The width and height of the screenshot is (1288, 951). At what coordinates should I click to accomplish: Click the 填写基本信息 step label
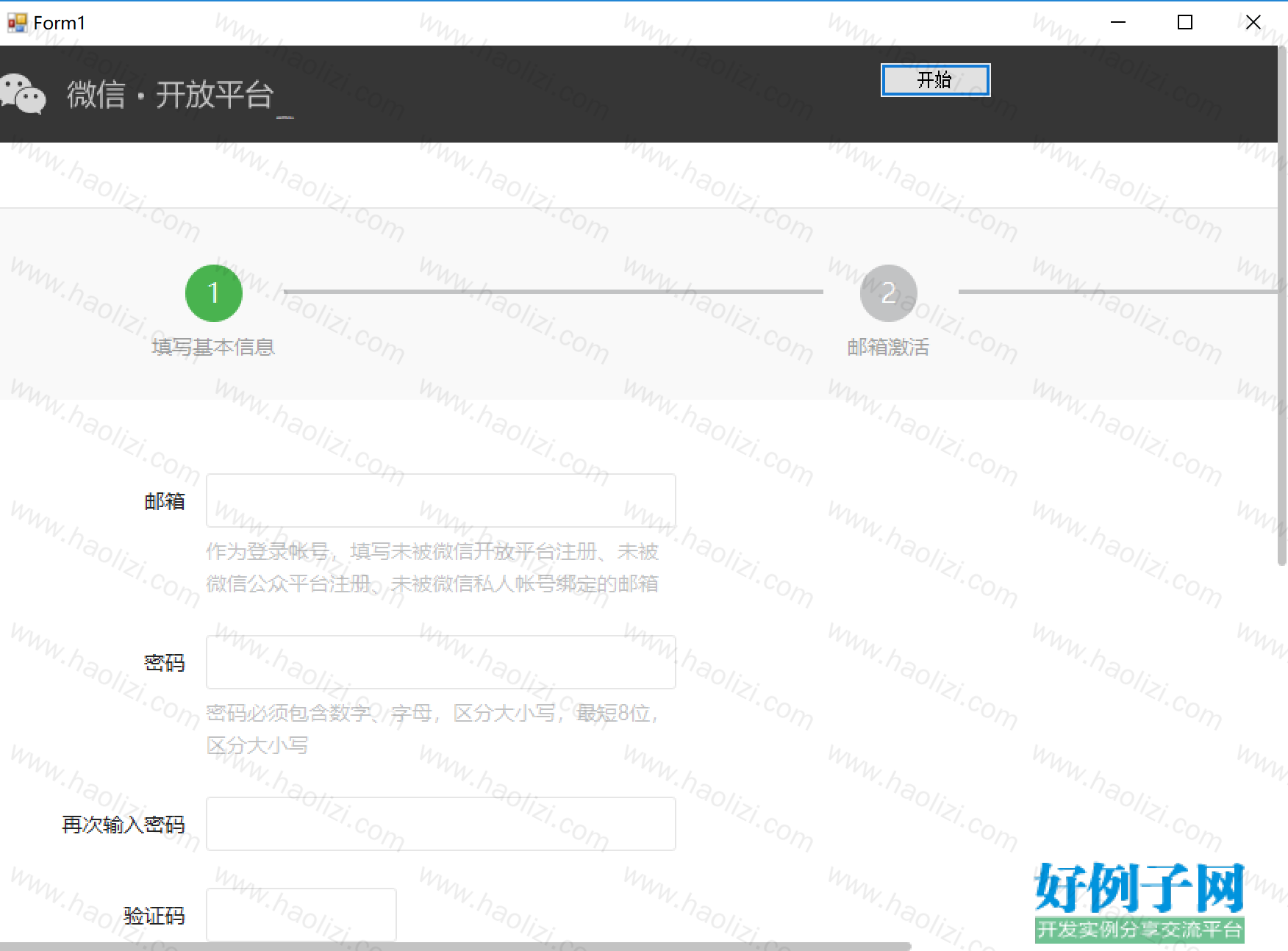point(213,347)
